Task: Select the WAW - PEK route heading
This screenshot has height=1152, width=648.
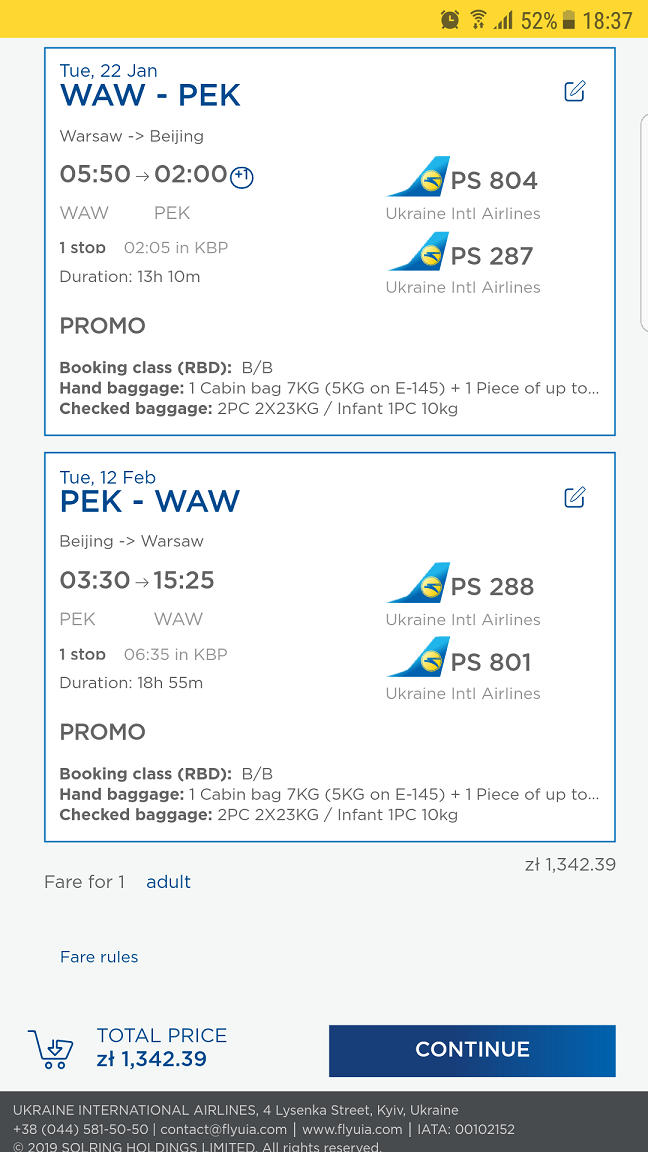Action: point(151,96)
